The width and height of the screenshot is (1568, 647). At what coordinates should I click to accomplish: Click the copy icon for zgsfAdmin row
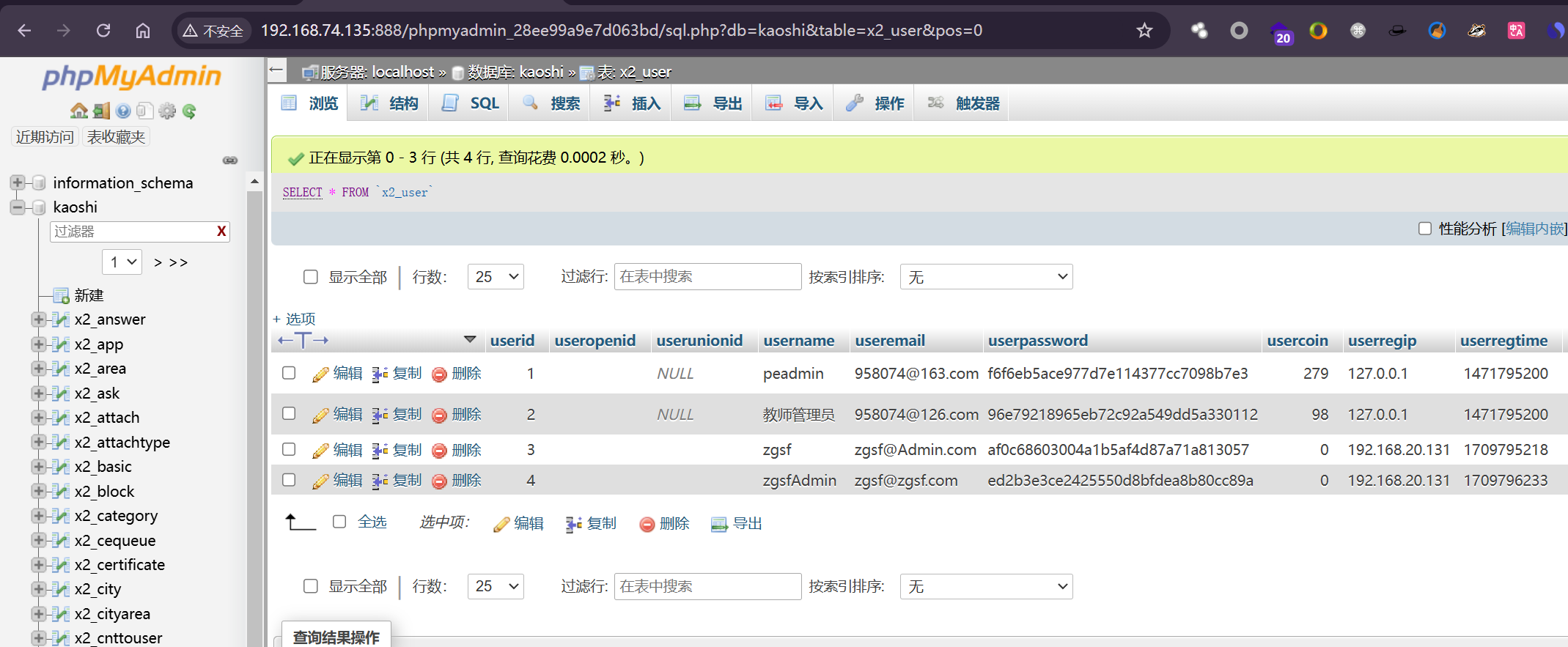380,481
